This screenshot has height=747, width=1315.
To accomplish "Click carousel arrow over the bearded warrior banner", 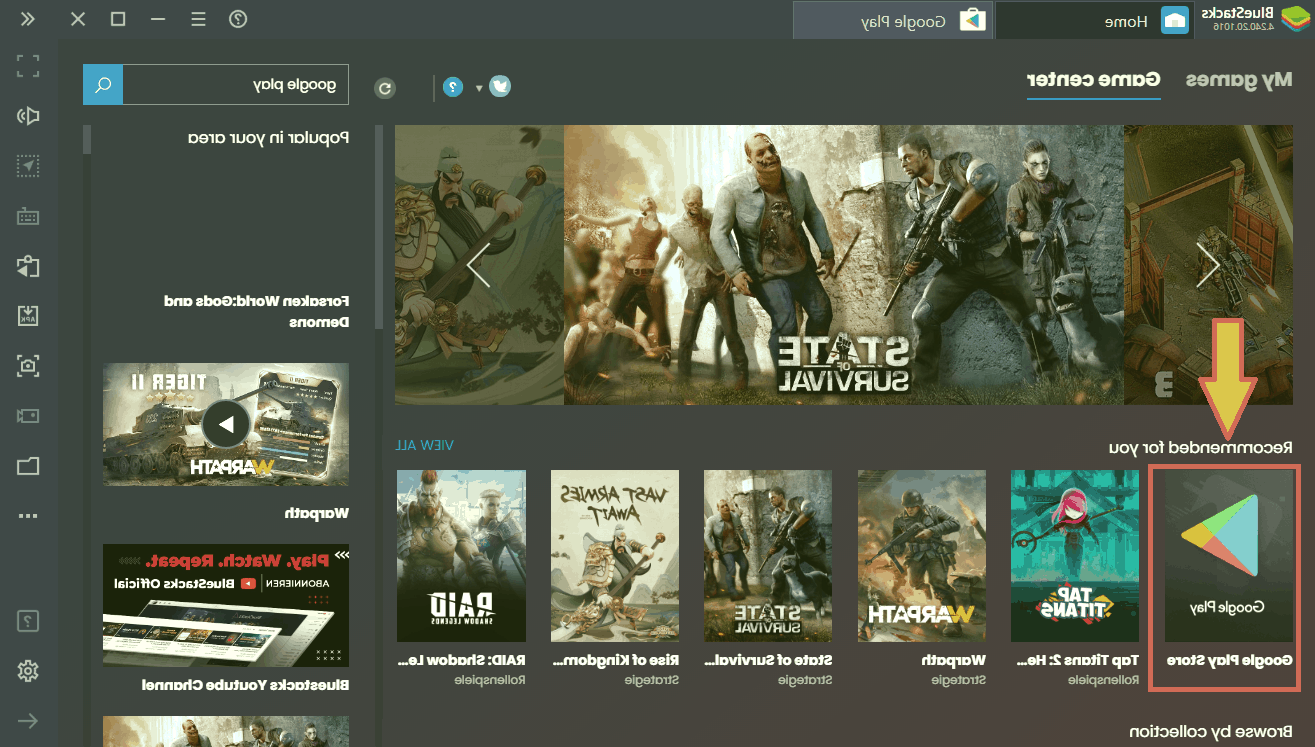I will pos(478,265).
